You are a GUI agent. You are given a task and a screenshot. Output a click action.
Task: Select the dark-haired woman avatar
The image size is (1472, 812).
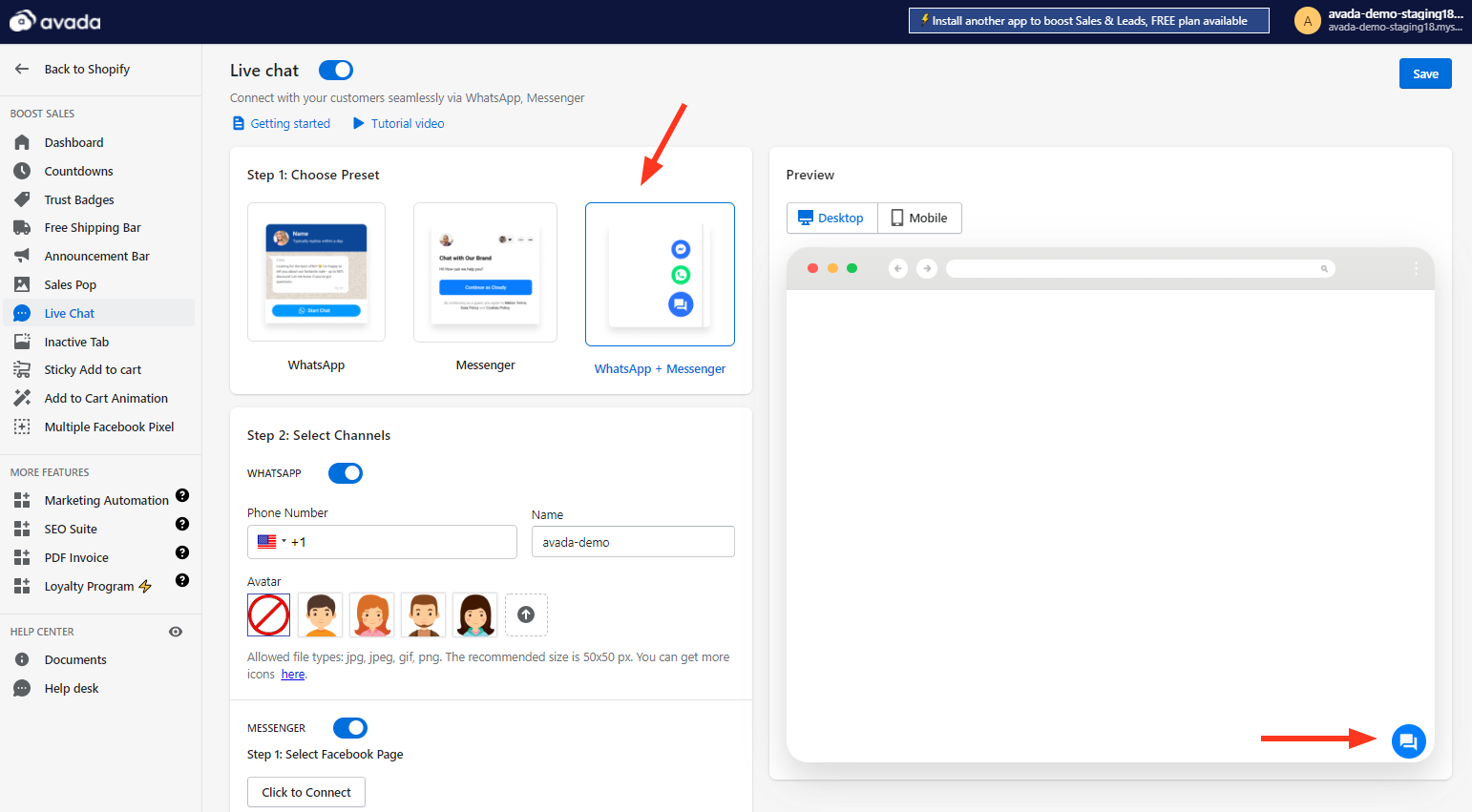pyautogui.click(x=474, y=615)
